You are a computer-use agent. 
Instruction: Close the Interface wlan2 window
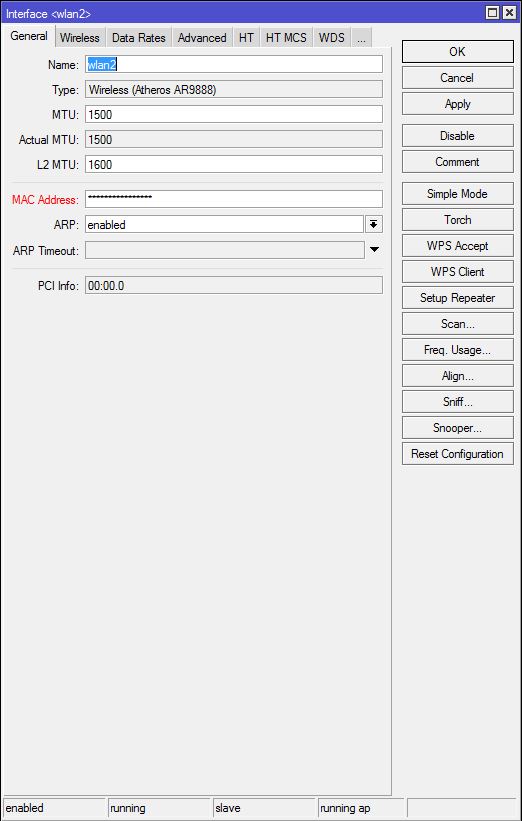508,13
